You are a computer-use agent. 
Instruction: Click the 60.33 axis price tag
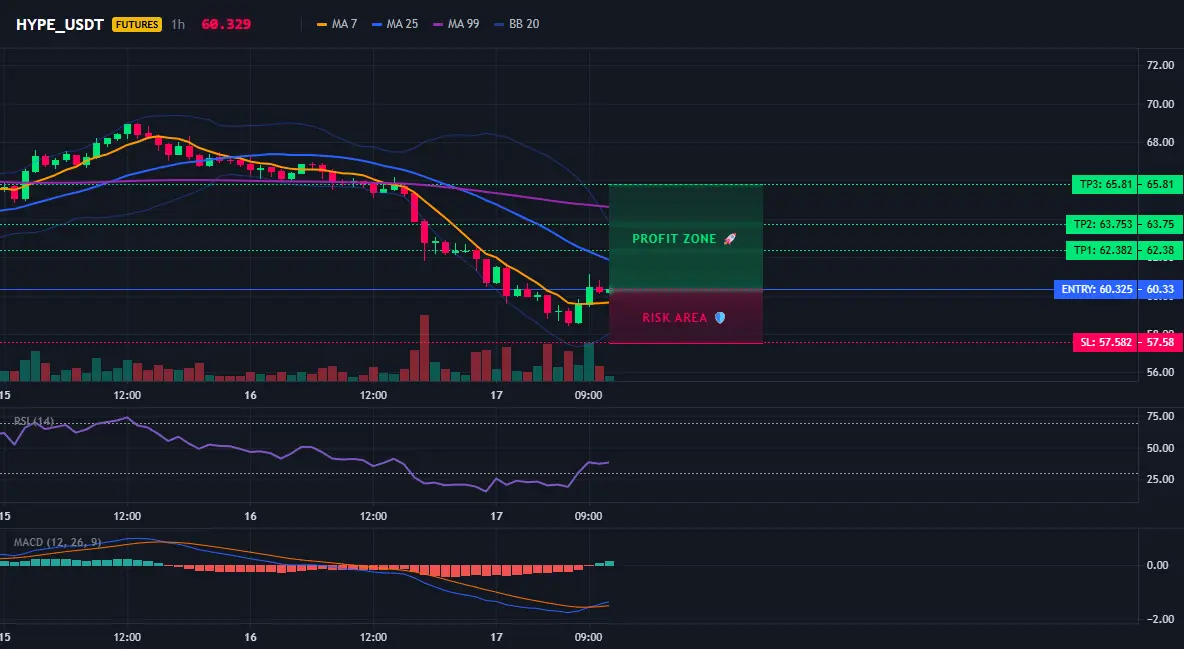pyautogui.click(x=1161, y=289)
